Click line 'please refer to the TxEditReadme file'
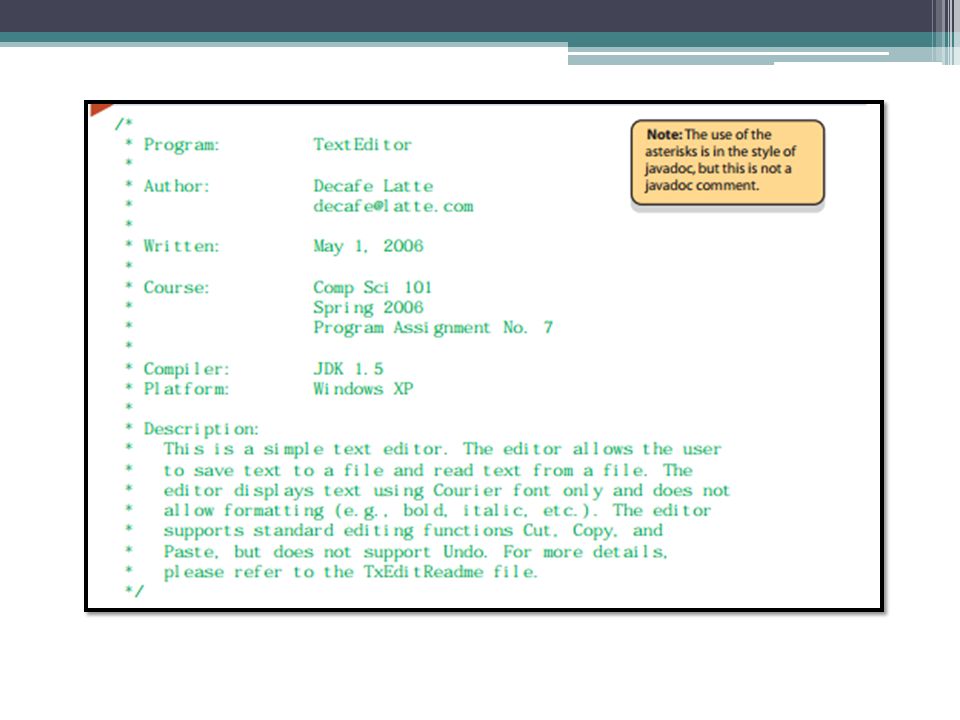960x720 pixels. pyautogui.click(x=351, y=572)
